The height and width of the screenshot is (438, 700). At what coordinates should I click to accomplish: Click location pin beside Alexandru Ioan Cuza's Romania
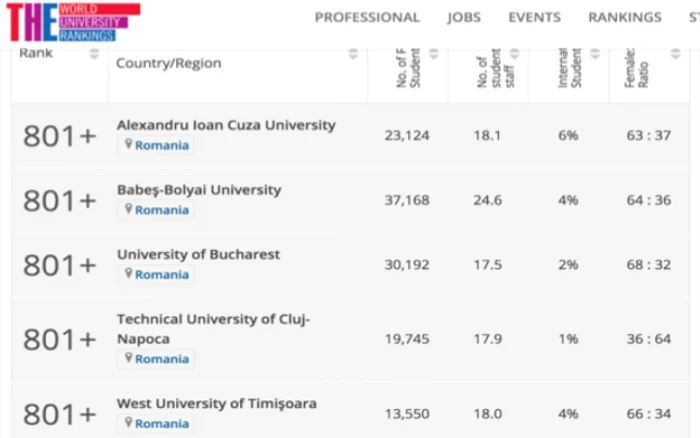pyautogui.click(x=129, y=144)
